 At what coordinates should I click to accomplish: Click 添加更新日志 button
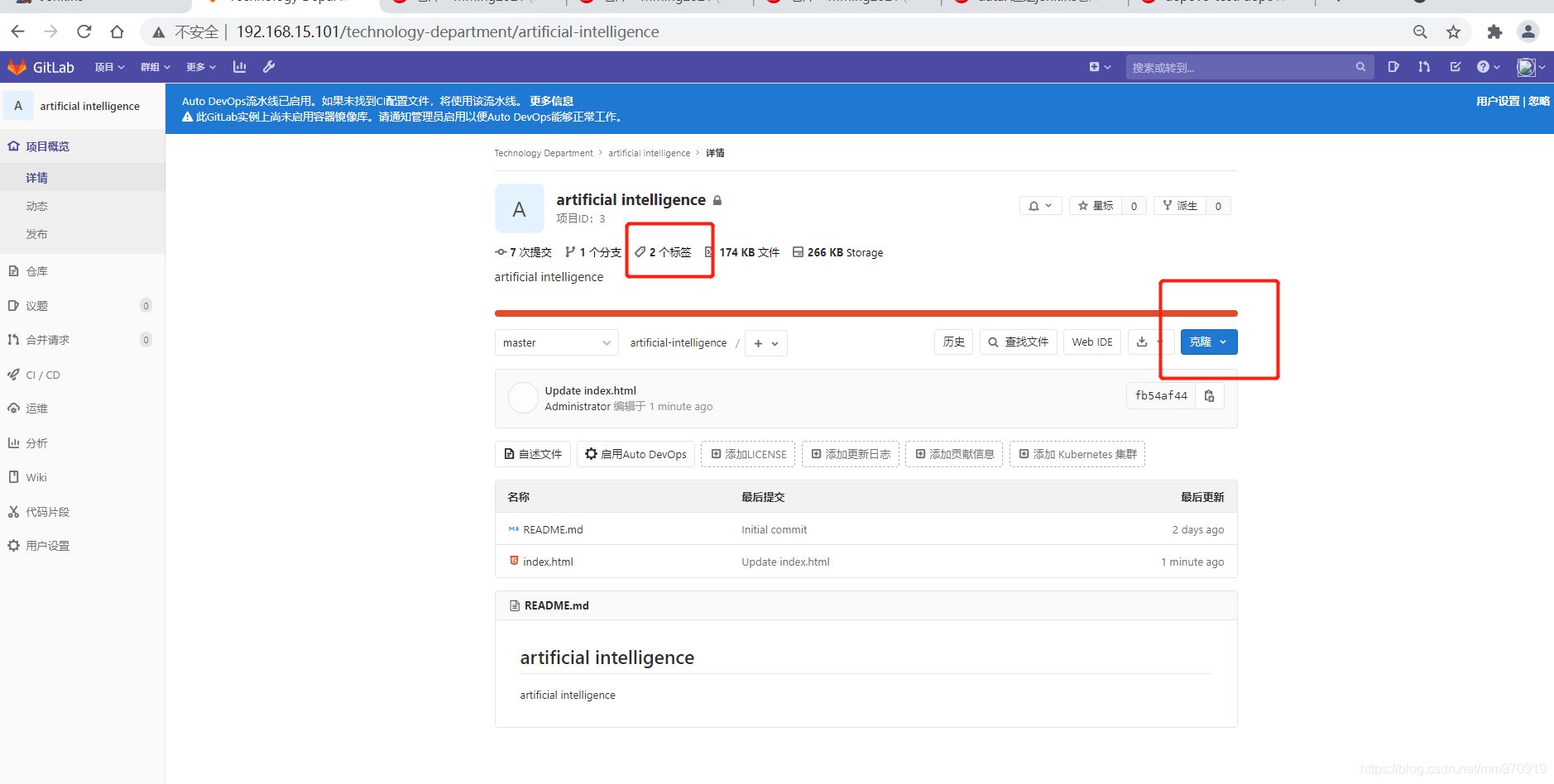[x=851, y=454]
